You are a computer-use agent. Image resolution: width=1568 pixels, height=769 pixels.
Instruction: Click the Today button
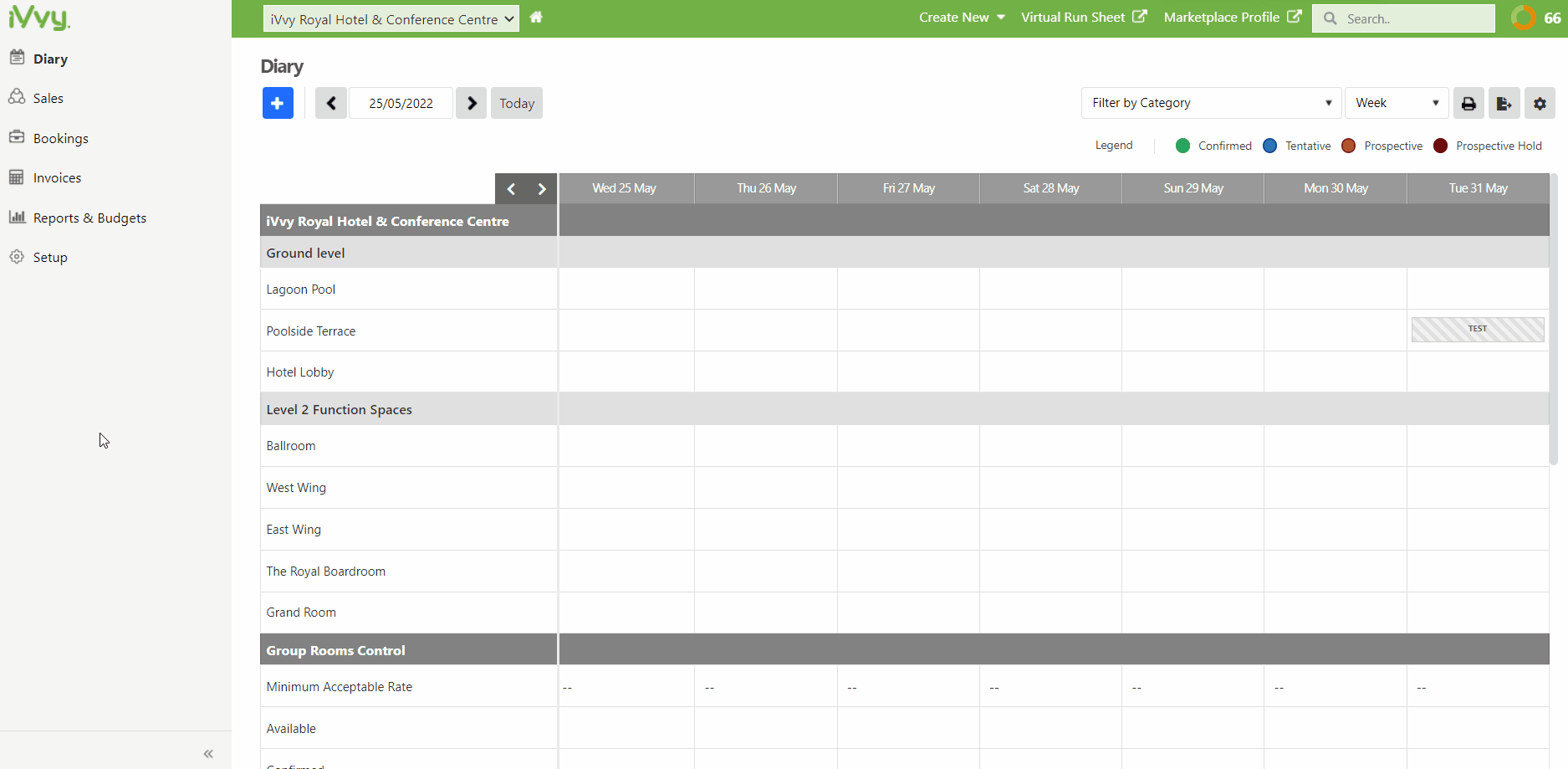(516, 103)
